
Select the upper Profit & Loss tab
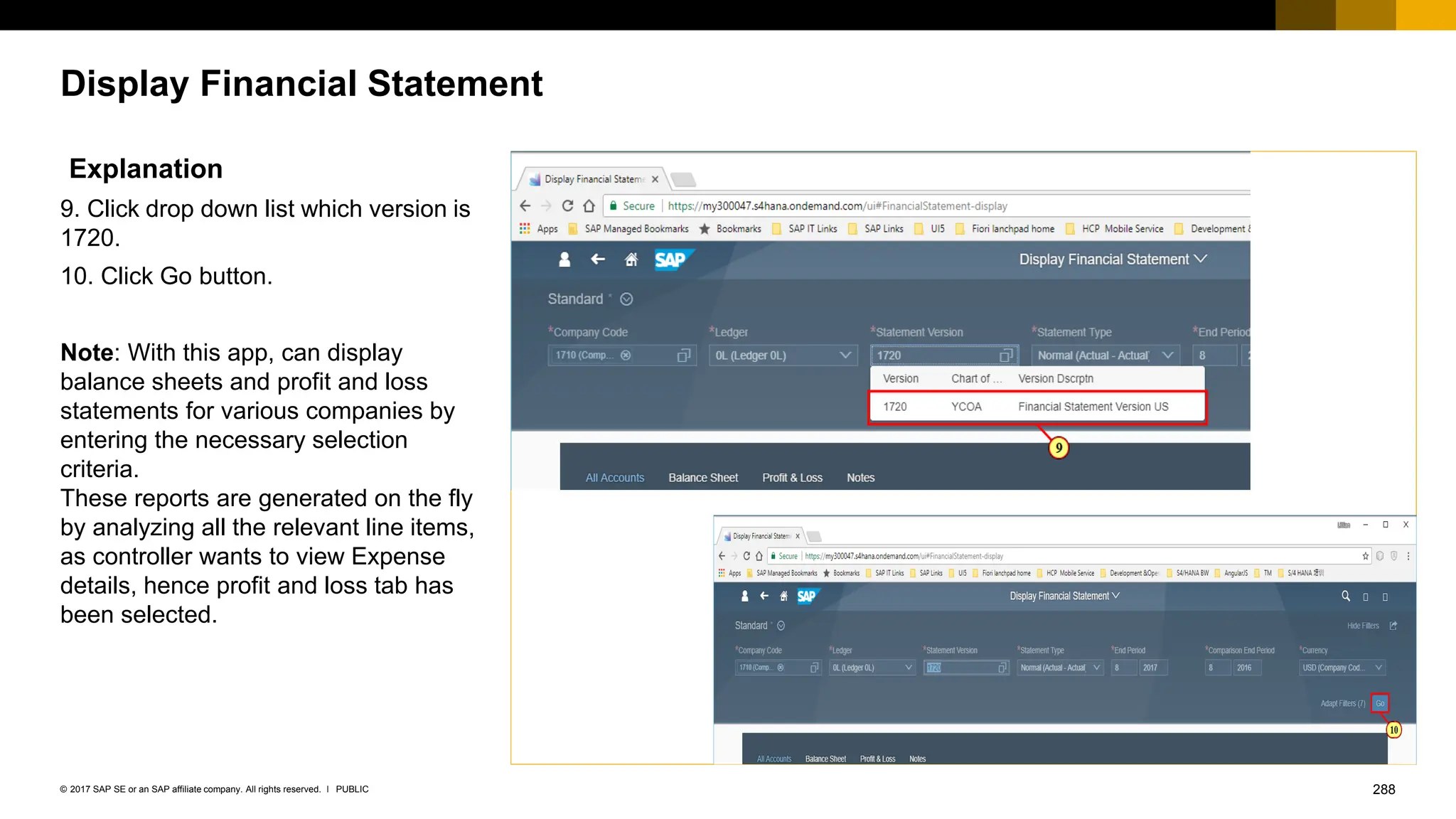pos(792,478)
